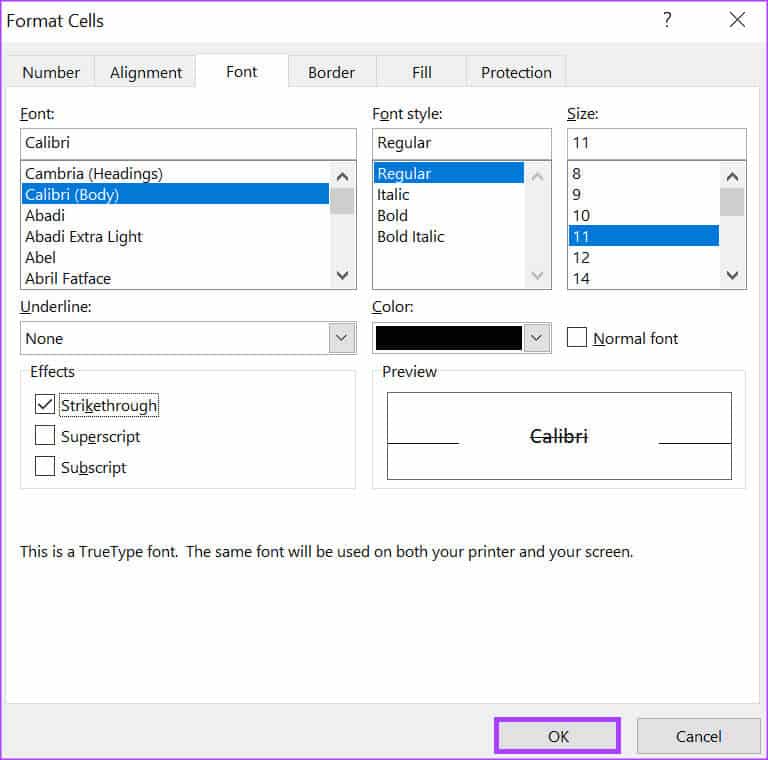Click into the Font name text field
Viewport: 768px width, 760px height.
pyautogui.click(x=188, y=143)
